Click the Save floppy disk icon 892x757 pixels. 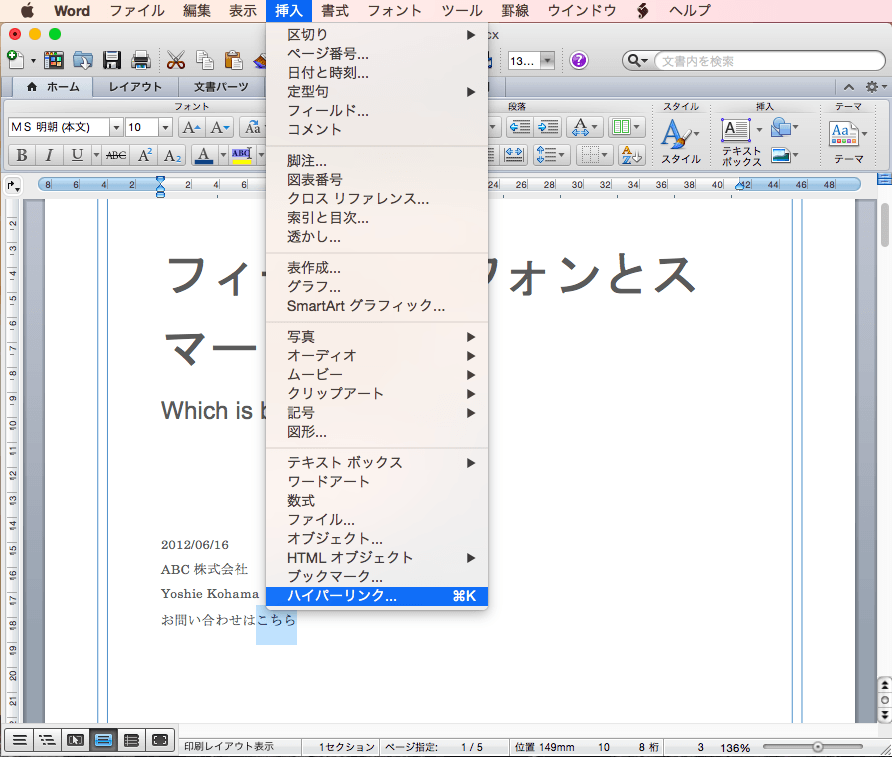click(112, 60)
